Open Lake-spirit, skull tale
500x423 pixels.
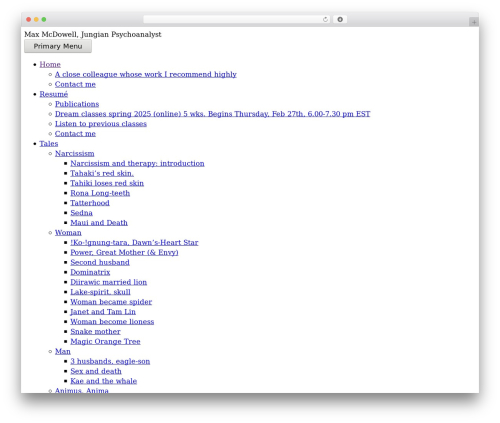click(100, 292)
